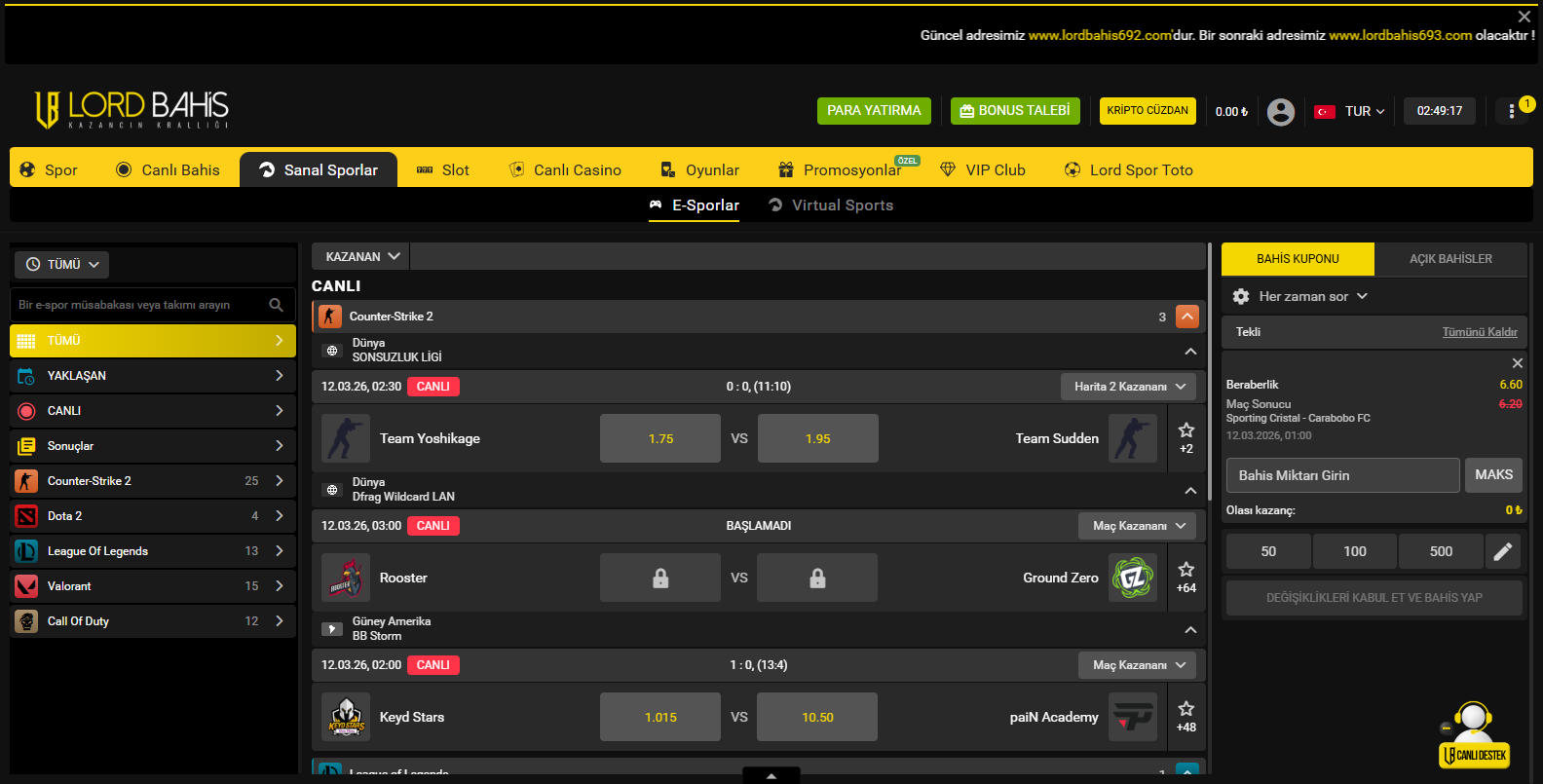Viewport: 1543px width, 784px height.
Task: Click the MAKS stake button
Action: pyautogui.click(x=1493, y=475)
